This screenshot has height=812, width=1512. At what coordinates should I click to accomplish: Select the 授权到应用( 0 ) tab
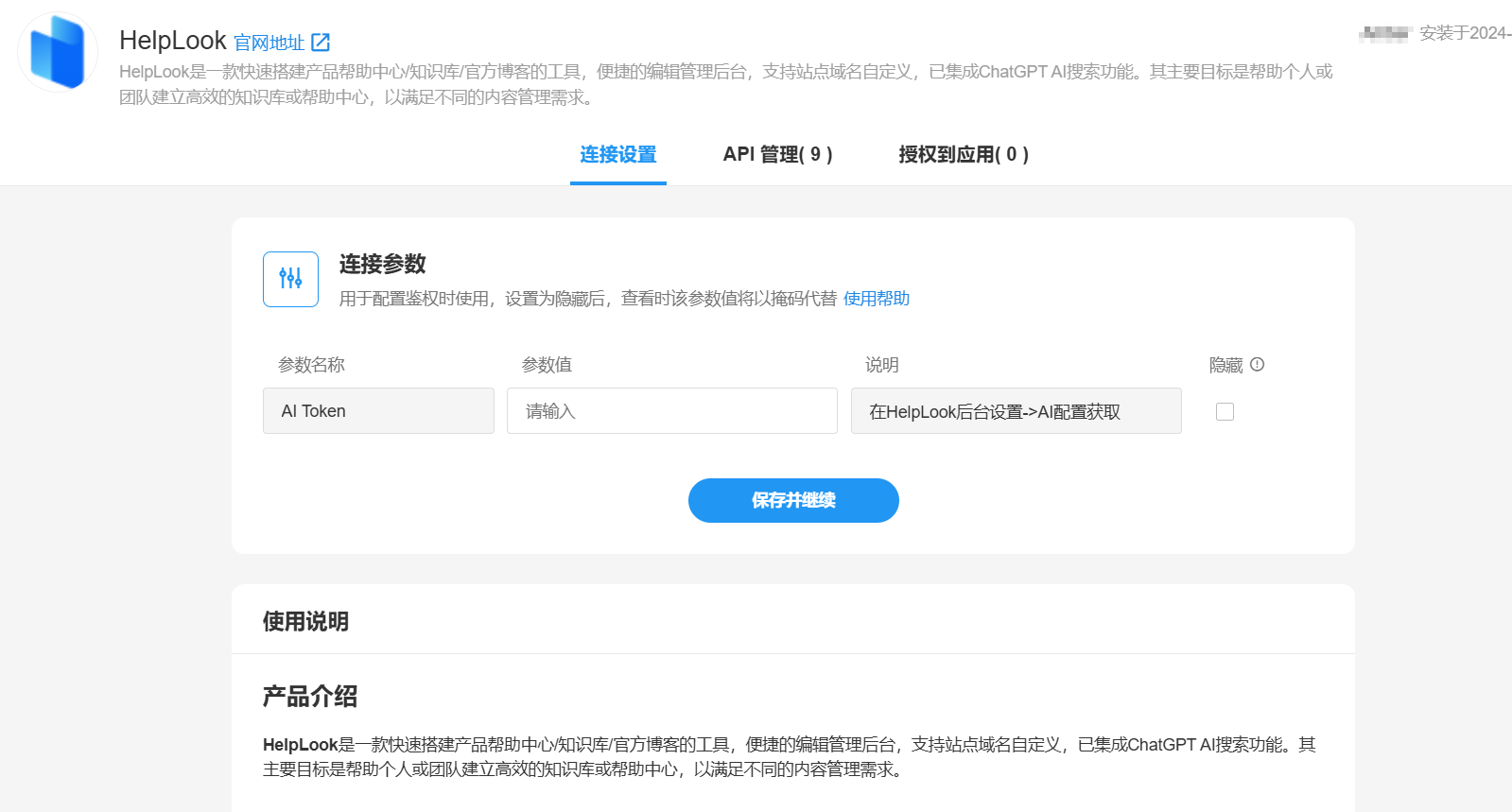(x=964, y=154)
